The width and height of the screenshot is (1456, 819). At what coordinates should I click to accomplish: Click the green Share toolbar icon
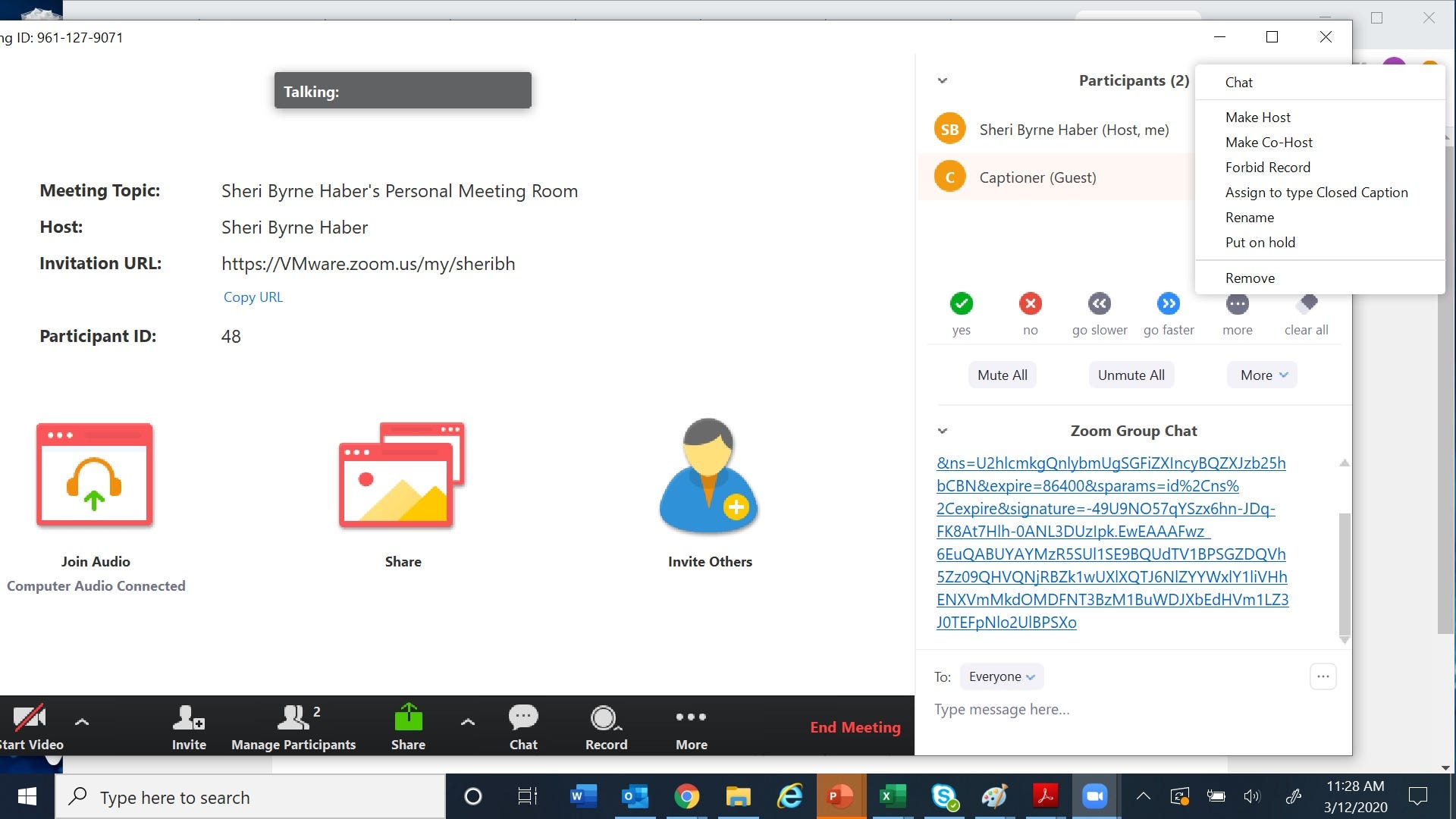tap(408, 717)
